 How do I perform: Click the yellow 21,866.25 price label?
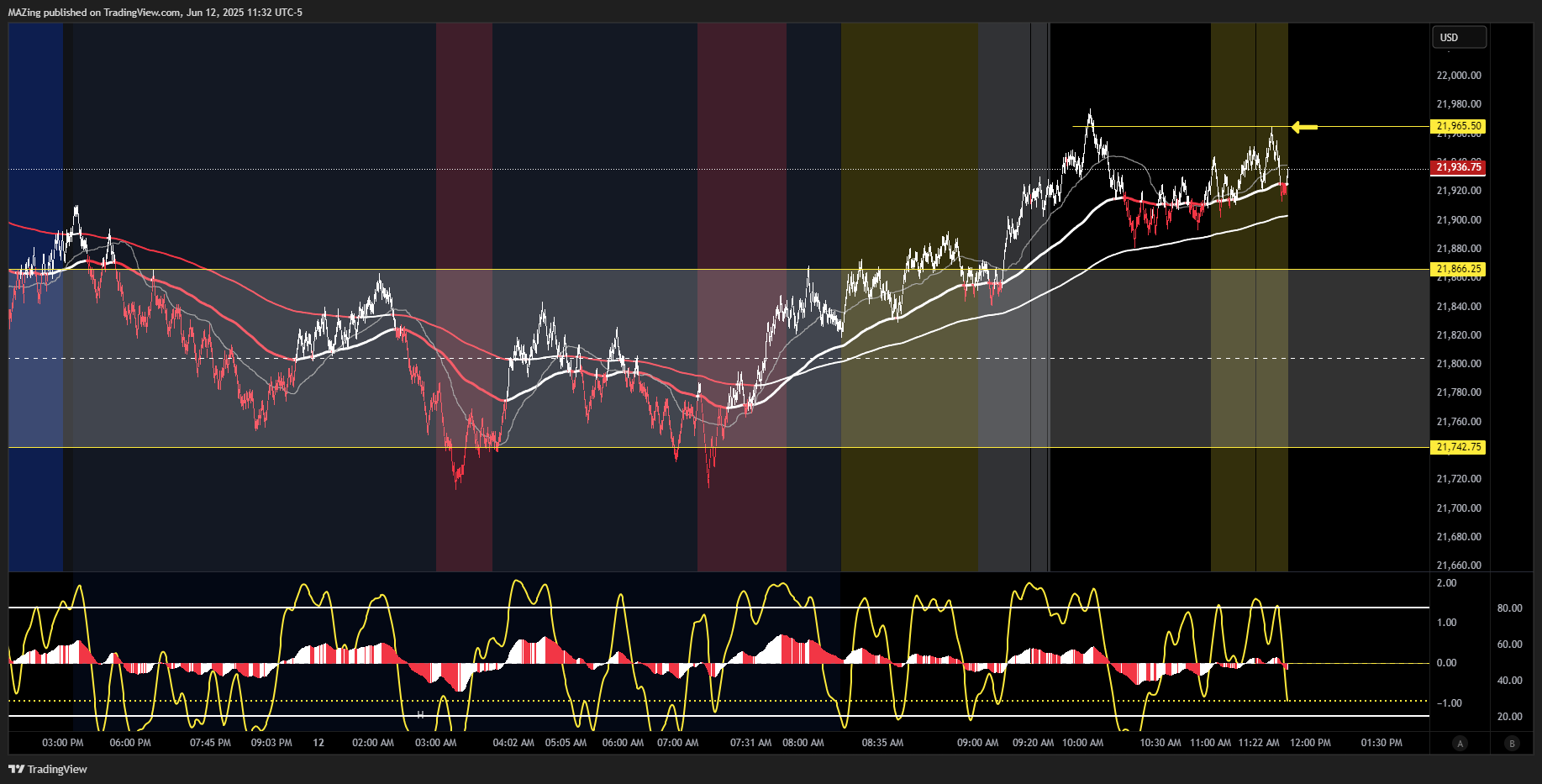[x=1458, y=270]
